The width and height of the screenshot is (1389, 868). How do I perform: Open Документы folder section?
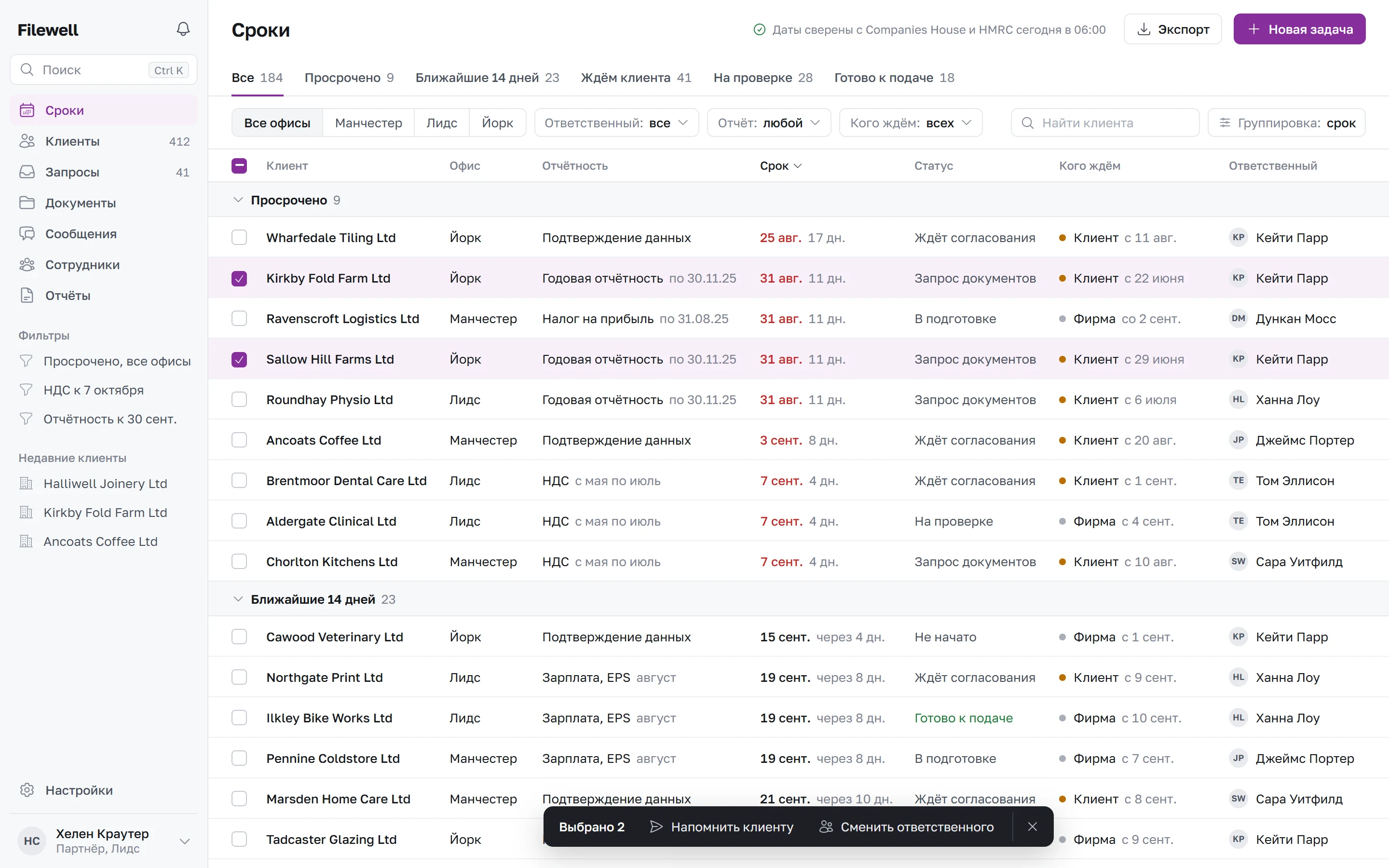(x=103, y=203)
